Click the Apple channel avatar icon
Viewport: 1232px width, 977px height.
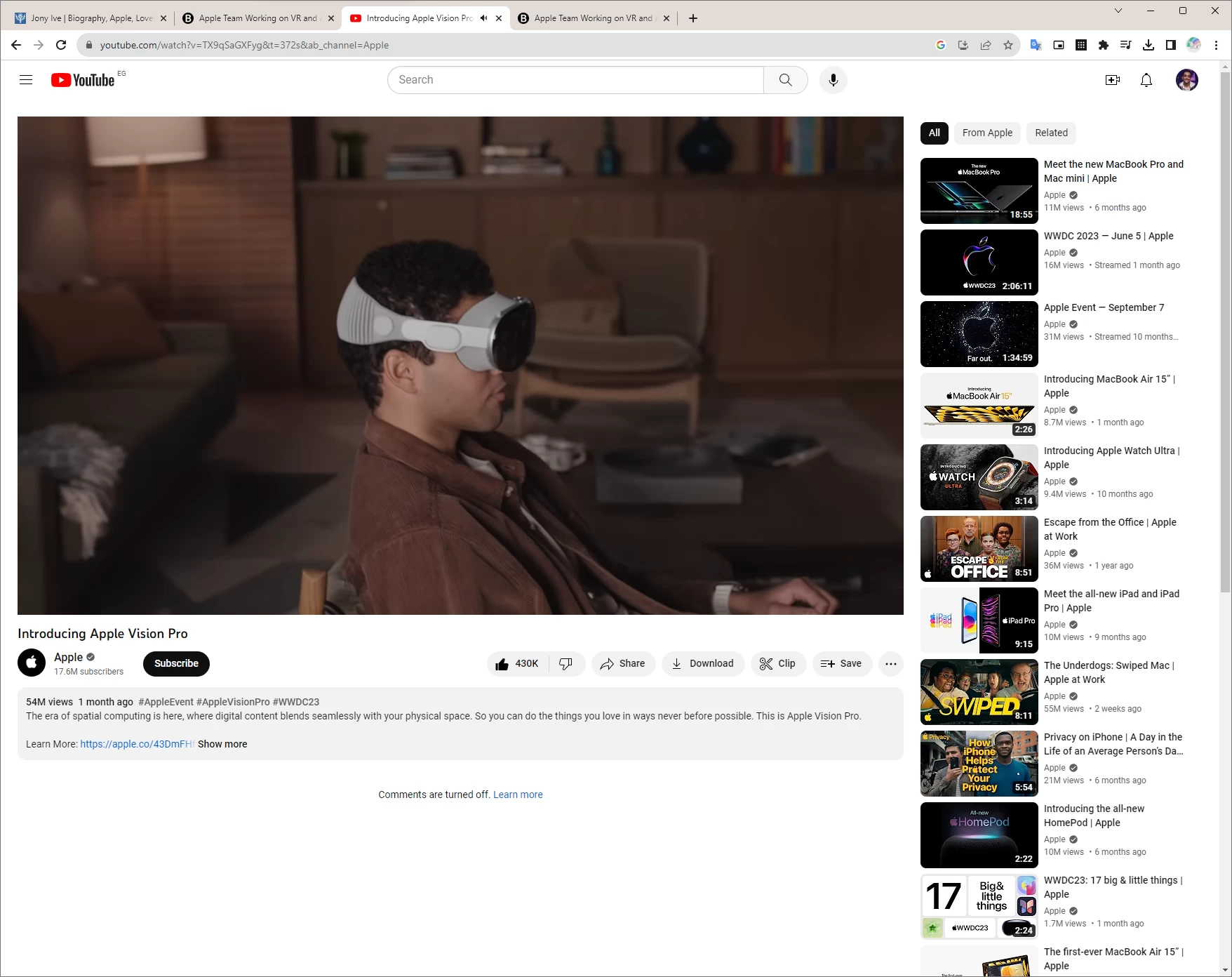click(x=32, y=663)
